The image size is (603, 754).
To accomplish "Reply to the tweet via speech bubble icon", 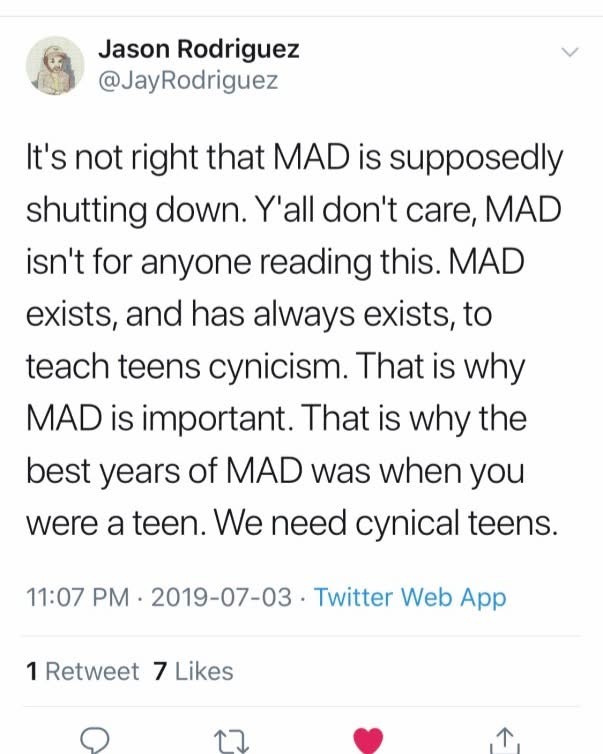I will click(94, 739).
